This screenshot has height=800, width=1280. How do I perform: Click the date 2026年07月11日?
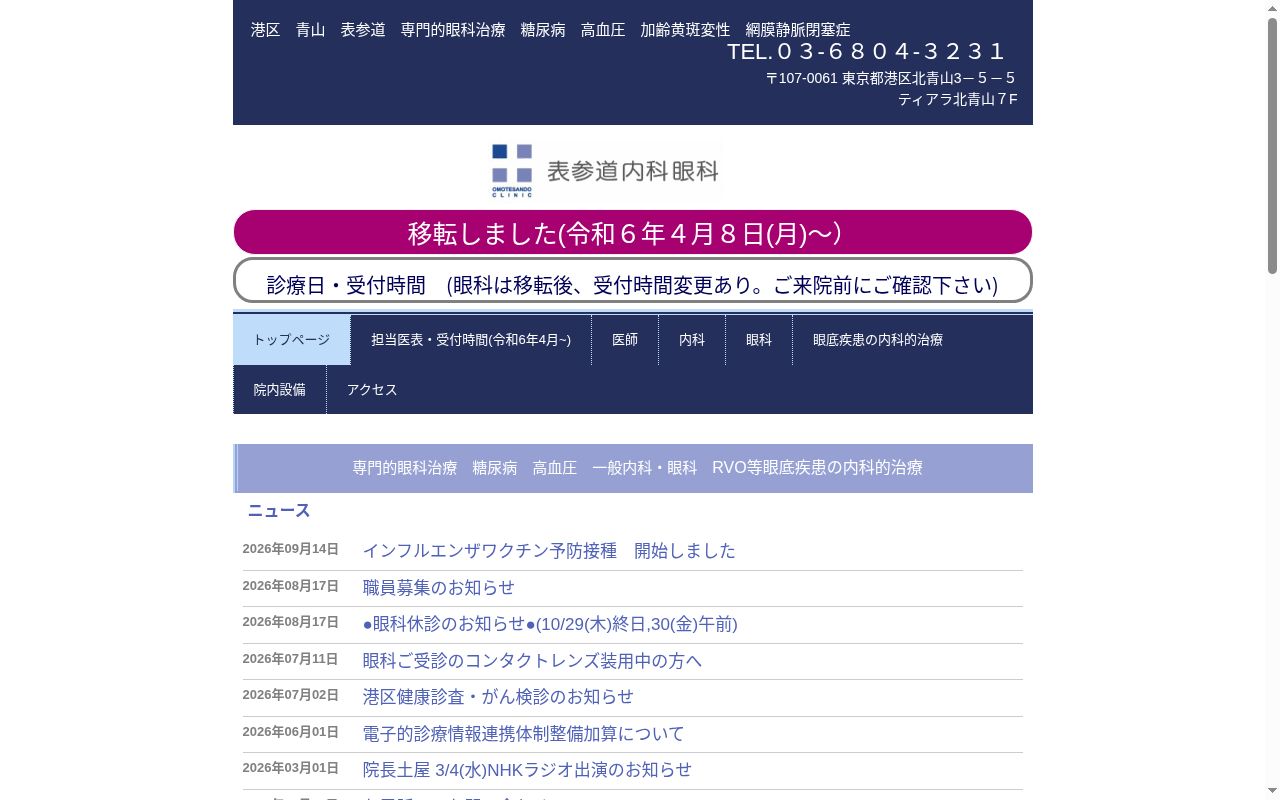pyautogui.click(x=291, y=659)
